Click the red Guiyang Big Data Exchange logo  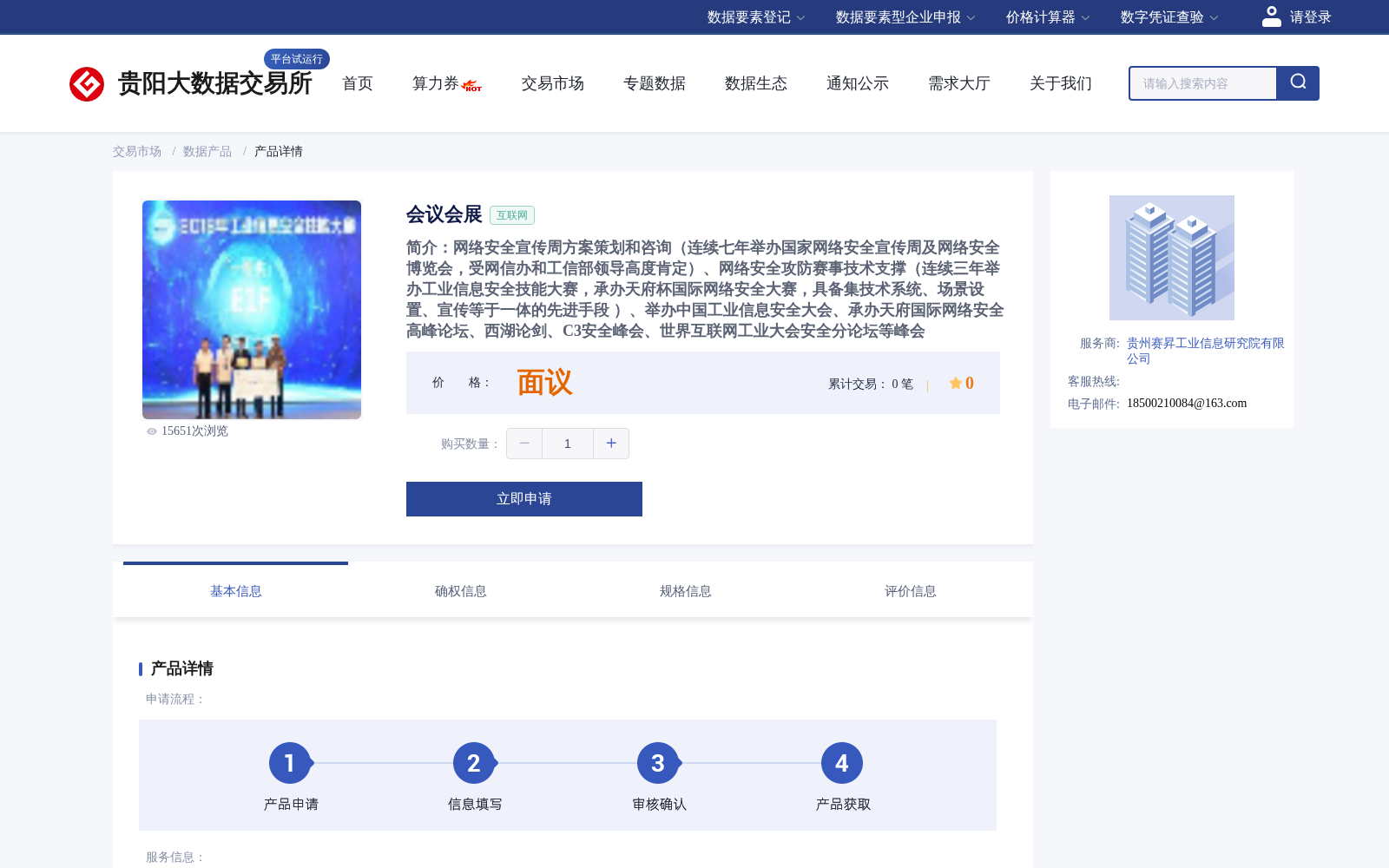tap(87, 84)
